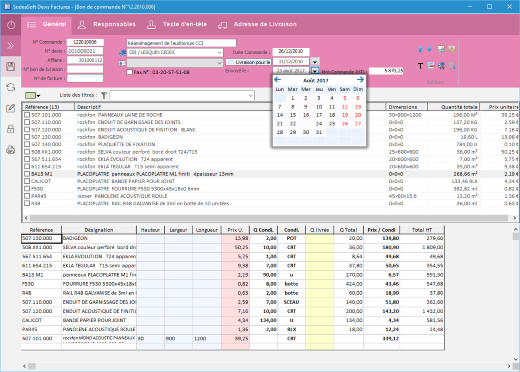Click the gold coins icon in Edition group

tap(452, 49)
